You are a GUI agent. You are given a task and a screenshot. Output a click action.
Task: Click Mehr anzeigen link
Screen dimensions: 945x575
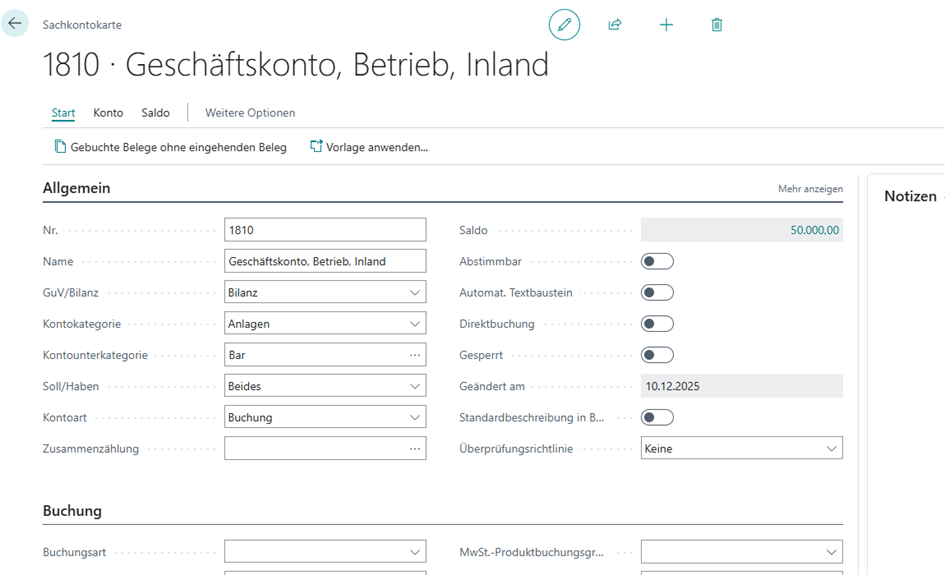tap(810, 189)
